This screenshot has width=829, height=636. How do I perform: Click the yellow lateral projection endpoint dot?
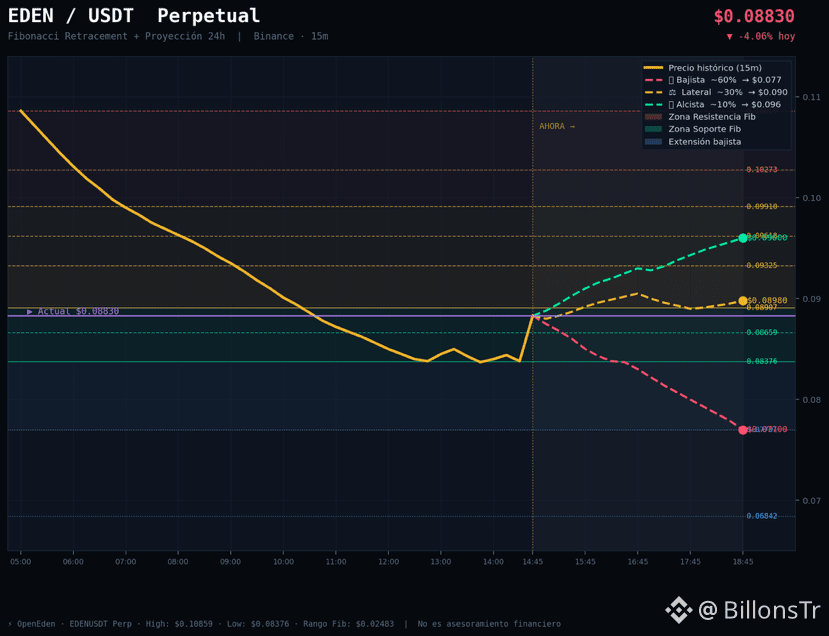743,301
